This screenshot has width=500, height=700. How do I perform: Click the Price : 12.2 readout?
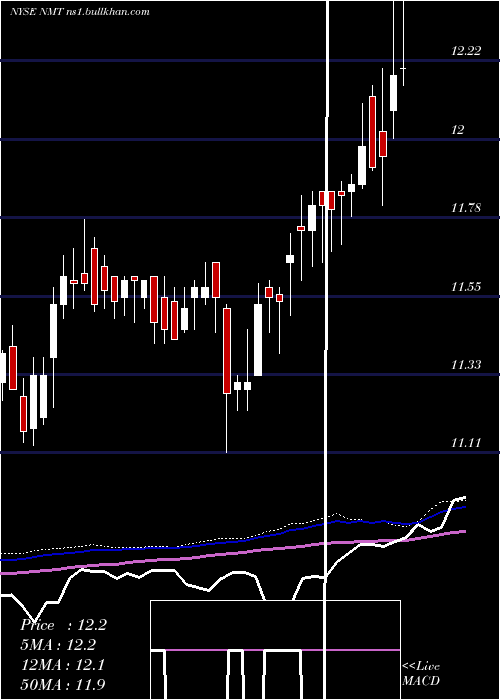[x=63, y=625]
